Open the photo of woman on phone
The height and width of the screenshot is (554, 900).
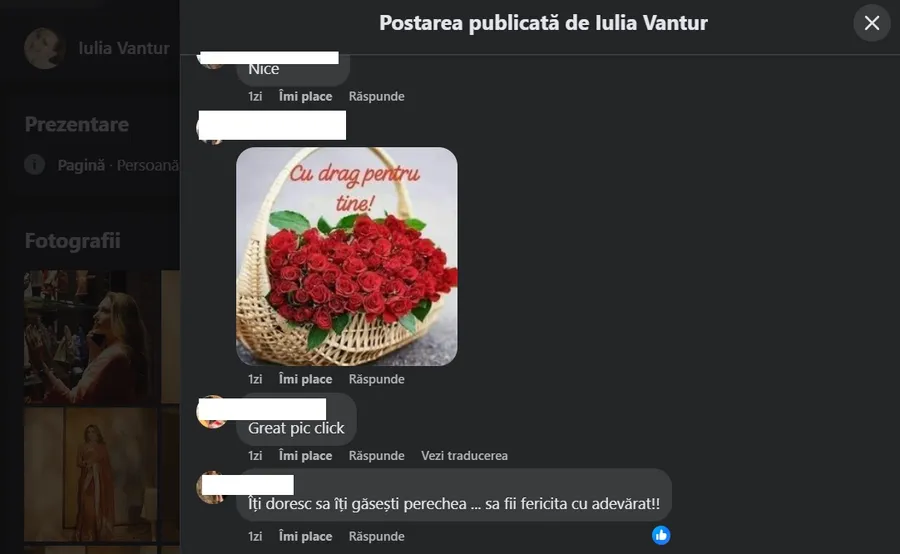91,337
